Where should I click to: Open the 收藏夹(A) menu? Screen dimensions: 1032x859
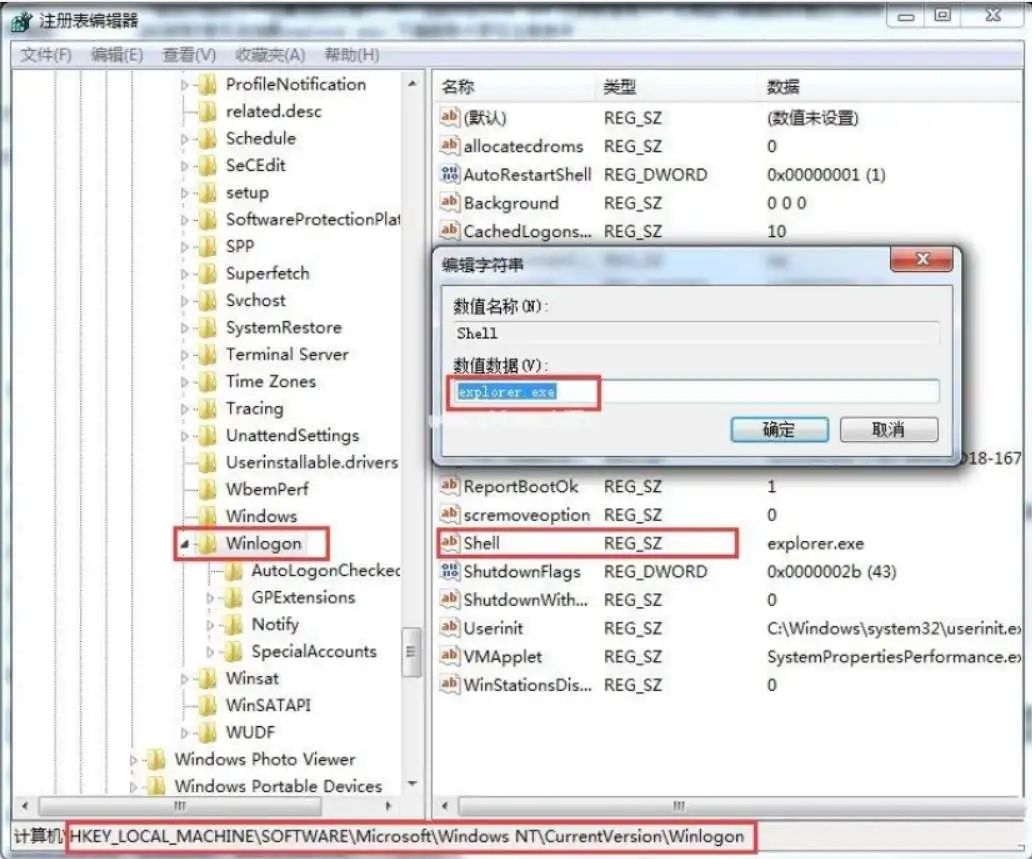pos(270,55)
